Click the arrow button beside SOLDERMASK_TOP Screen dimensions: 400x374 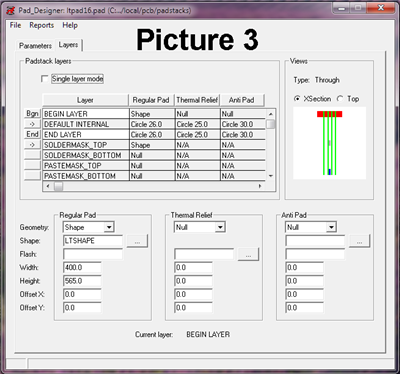tap(33, 145)
